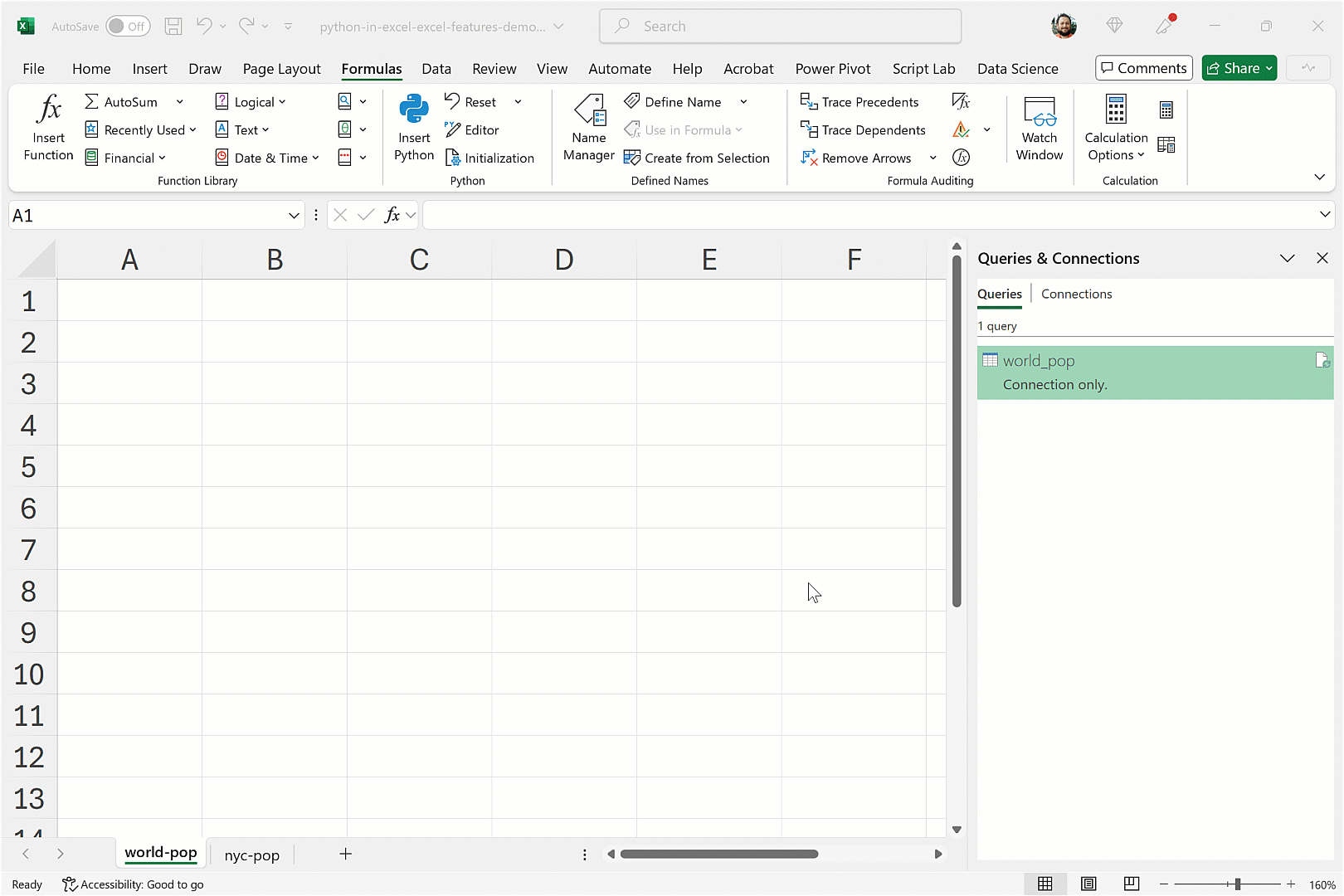
Task: Switch to Page Layout view in status bar
Action: click(1088, 884)
